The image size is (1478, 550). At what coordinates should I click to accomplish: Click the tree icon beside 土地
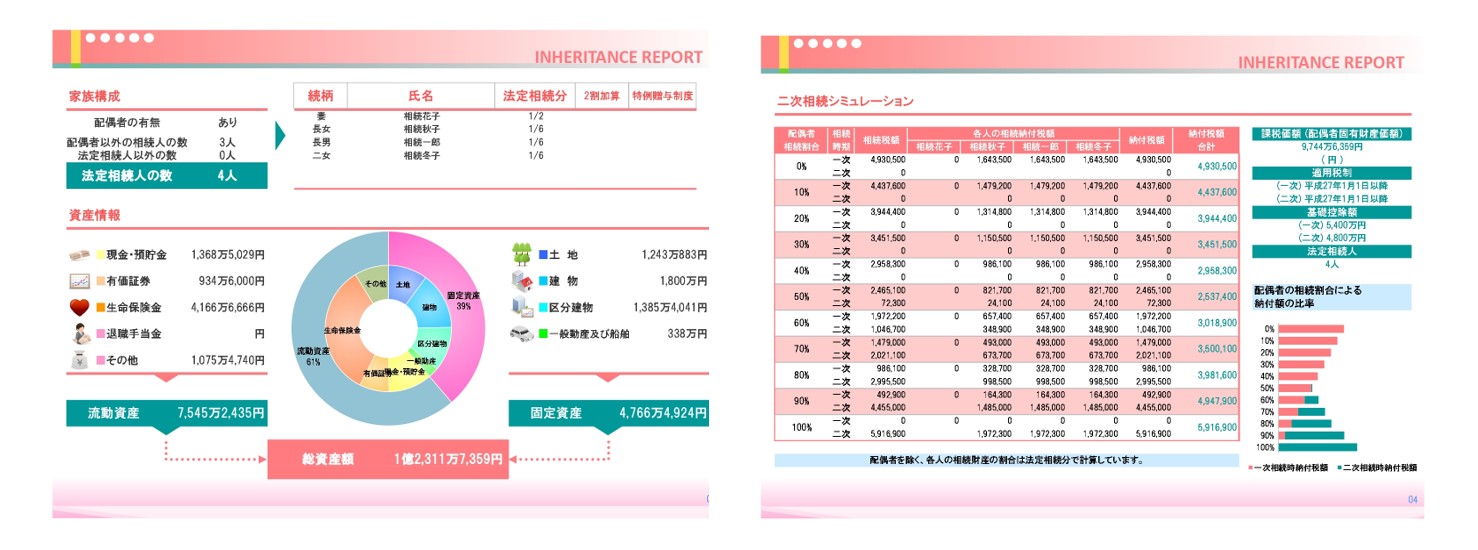click(x=522, y=254)
